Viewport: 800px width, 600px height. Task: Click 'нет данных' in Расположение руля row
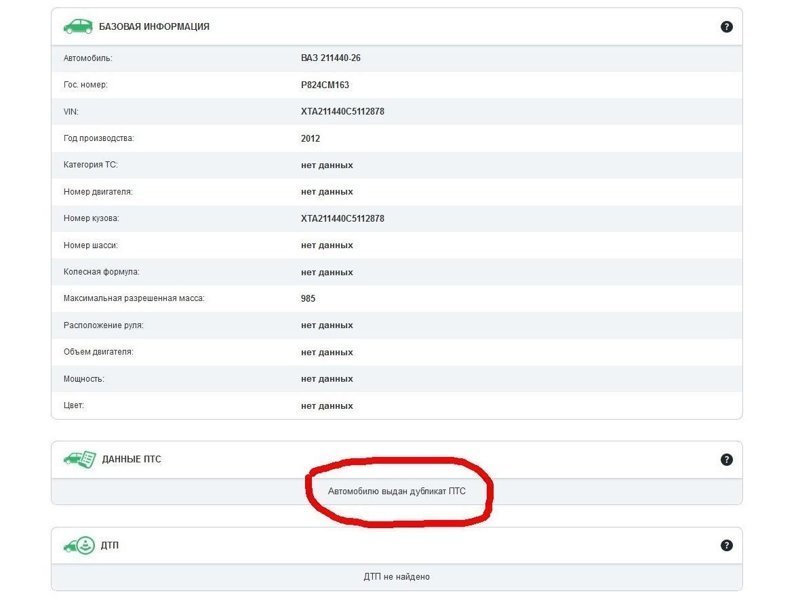(x=327, y=326)
